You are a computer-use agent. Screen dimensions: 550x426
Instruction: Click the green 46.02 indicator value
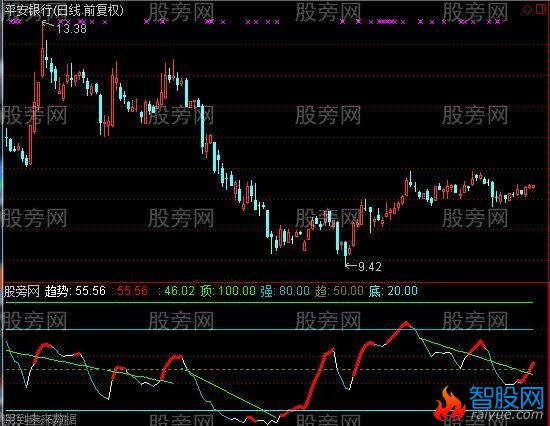coord(179,291)
